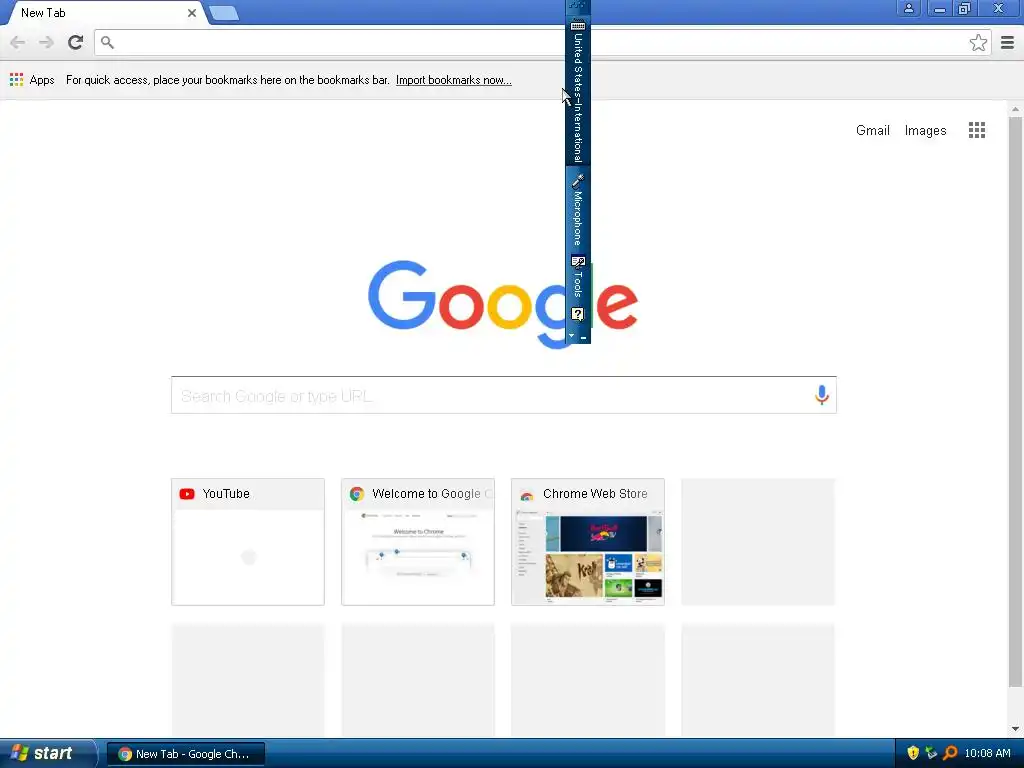Click the Safely Remove Hardware tray icon
The height and width of the screenshot is (768, 1024).
click(931, 753)
